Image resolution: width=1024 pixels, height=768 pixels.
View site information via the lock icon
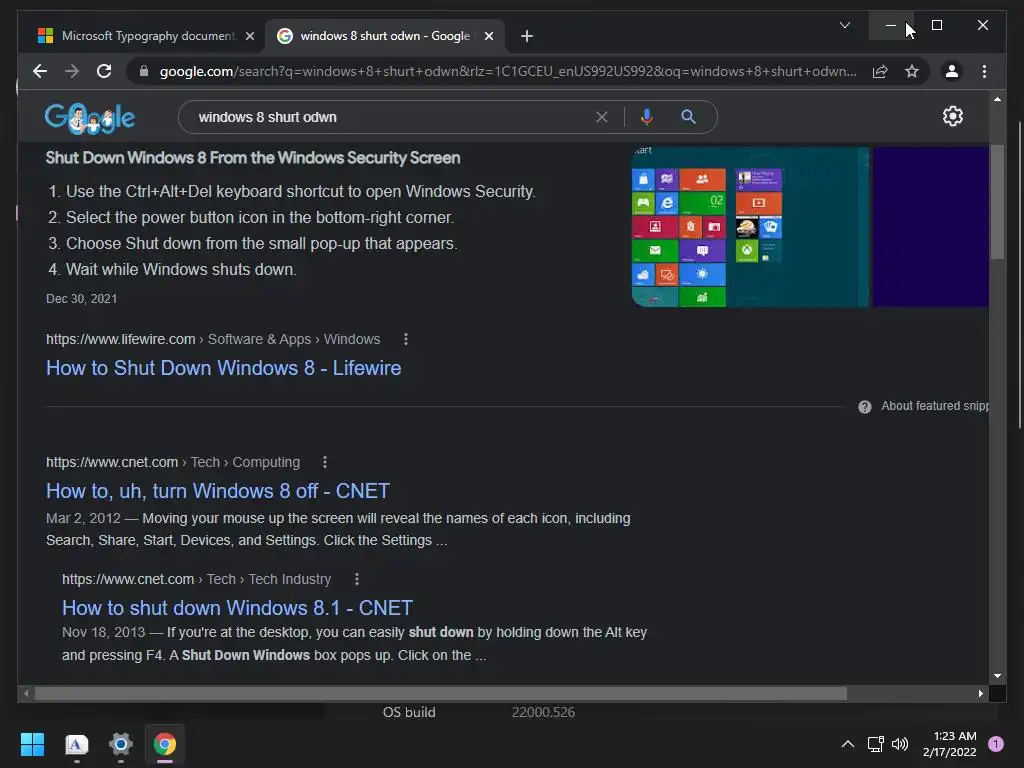(144, 71)
